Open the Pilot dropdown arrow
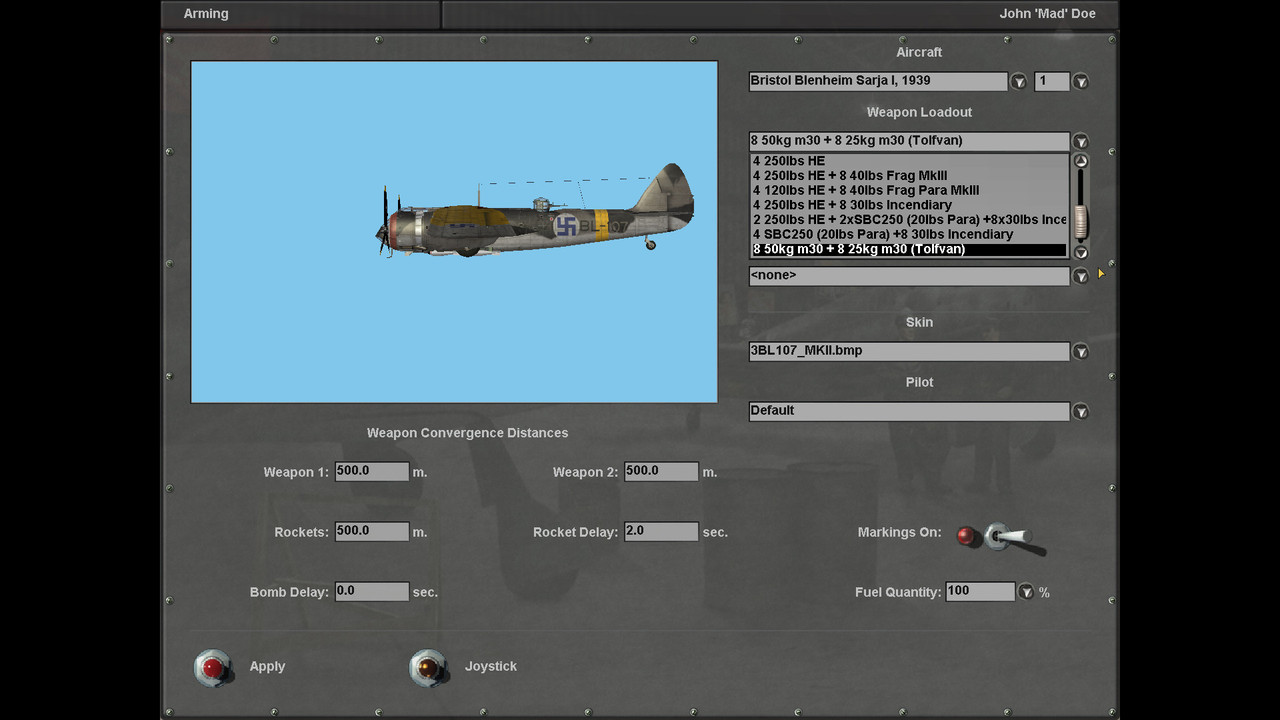This screenshot has height=720, width=1280. 1081,412
